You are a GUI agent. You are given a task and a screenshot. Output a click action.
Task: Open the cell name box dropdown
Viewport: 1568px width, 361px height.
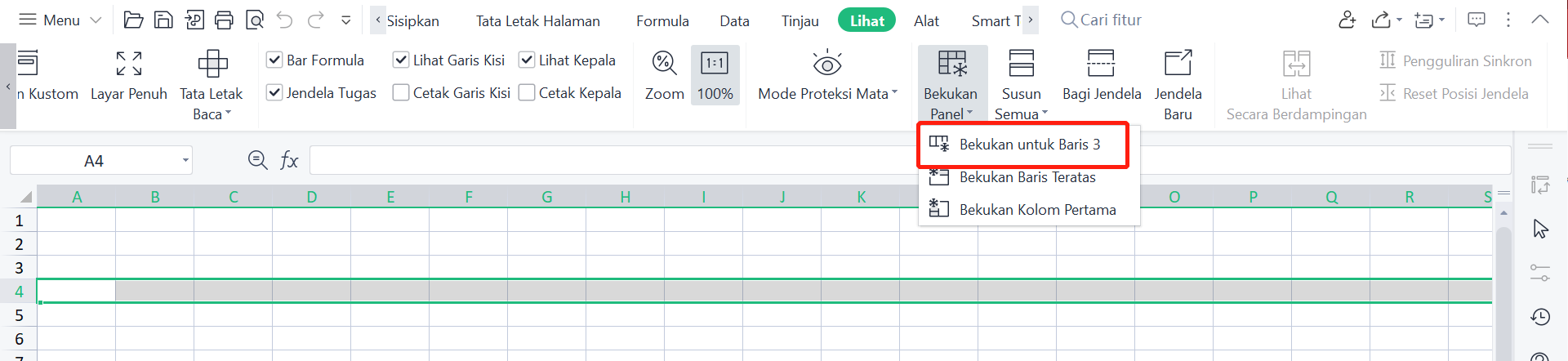tap(185, 161)
